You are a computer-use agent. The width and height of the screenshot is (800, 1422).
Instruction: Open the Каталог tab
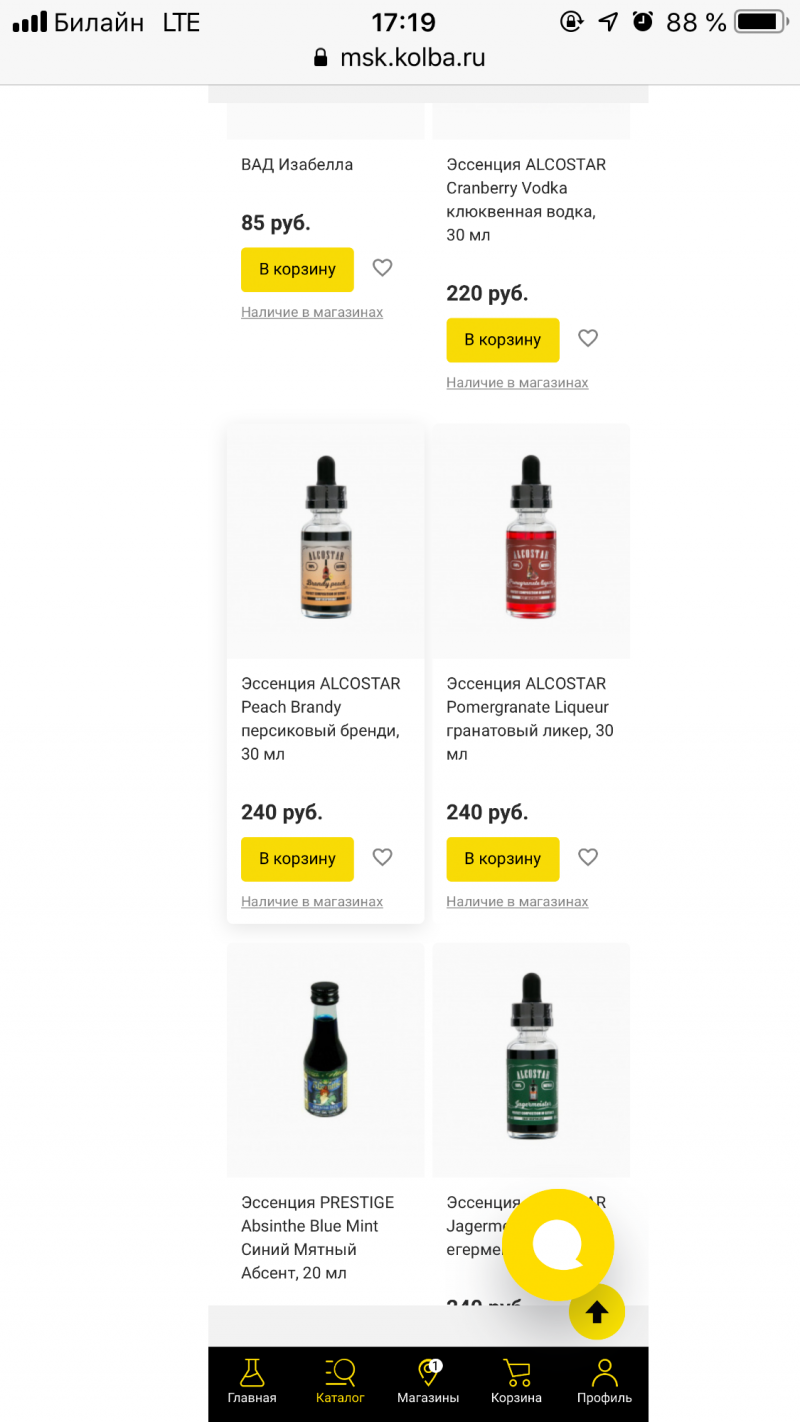coord(340,1382)
